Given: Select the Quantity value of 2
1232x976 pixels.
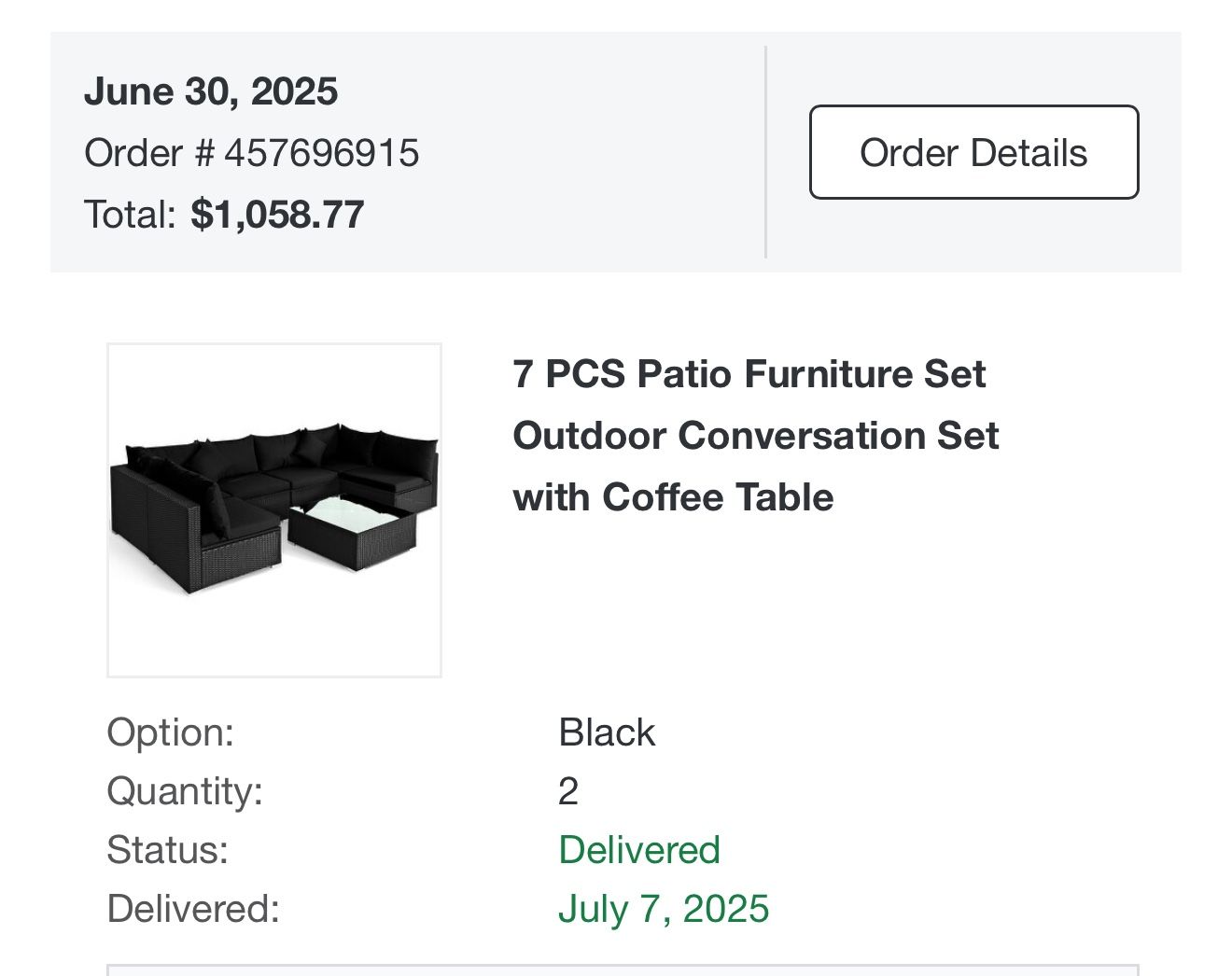Looking at the screenshot, I should 567,791.
